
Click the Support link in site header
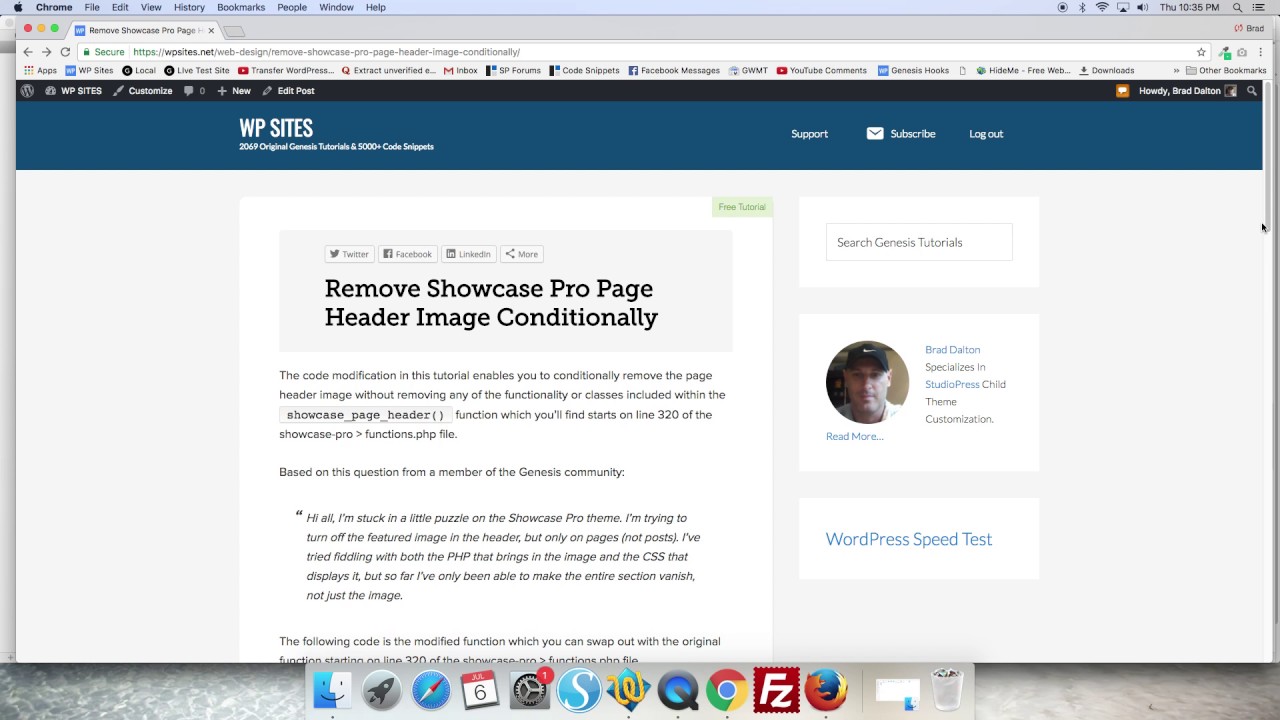tap(809, 134)
